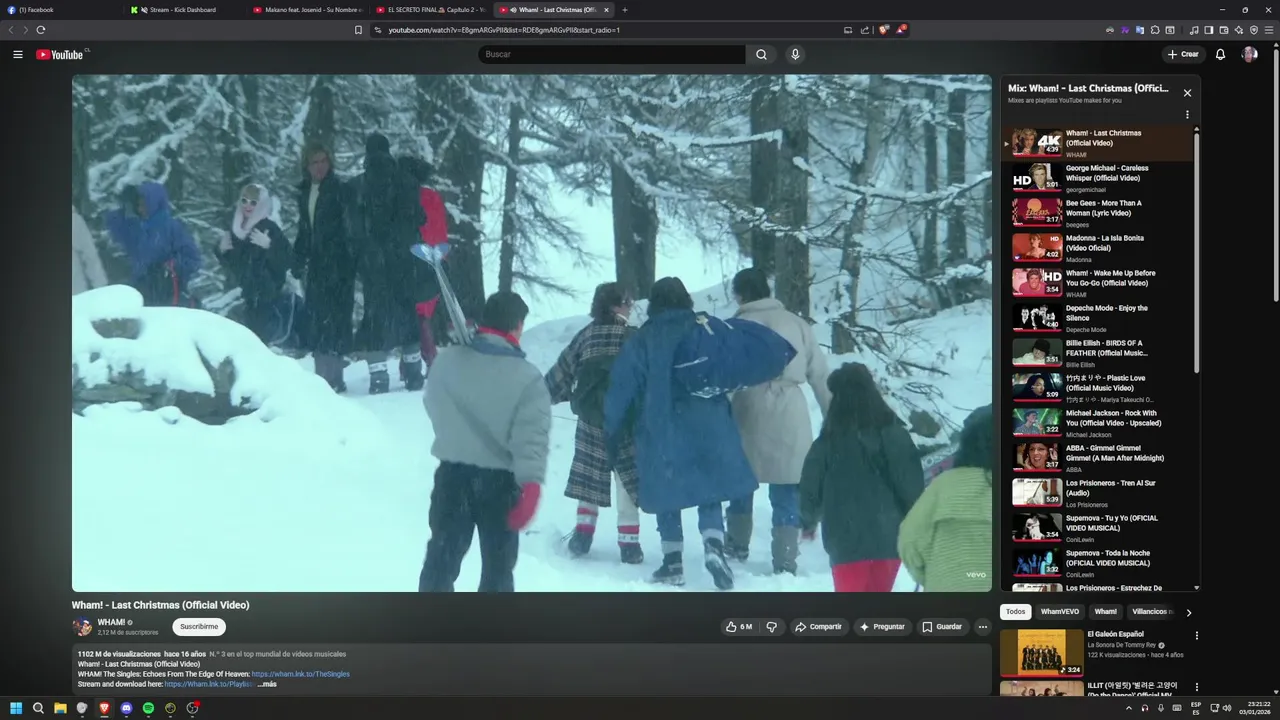The width and height of the screenshot is (1280, 720).
Task: Open File Explorer from taskbar
Action: [60, 708]
